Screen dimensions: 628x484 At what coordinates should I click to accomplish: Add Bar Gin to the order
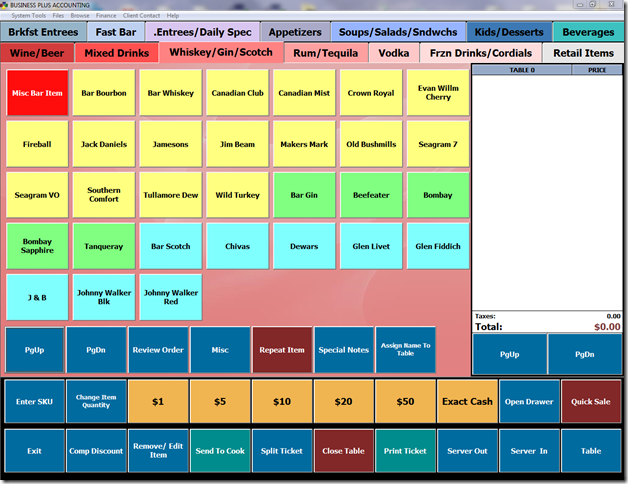[x=304, y=195]
